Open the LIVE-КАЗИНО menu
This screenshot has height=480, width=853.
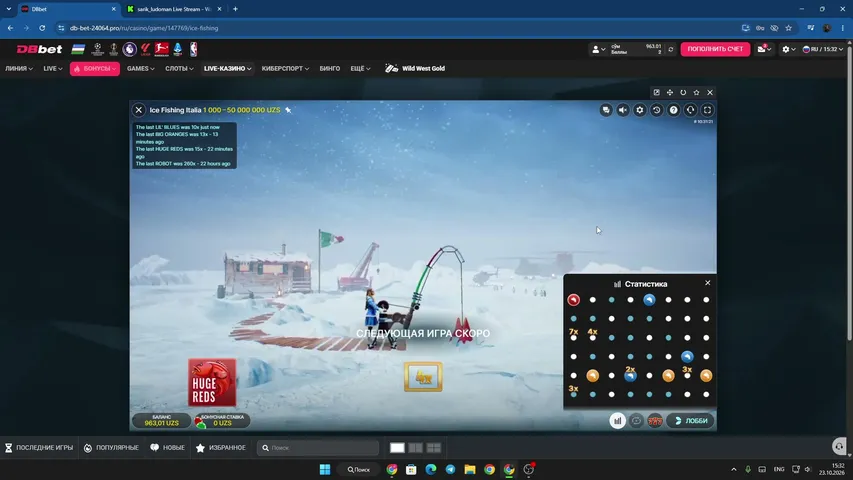coord(227,69)
